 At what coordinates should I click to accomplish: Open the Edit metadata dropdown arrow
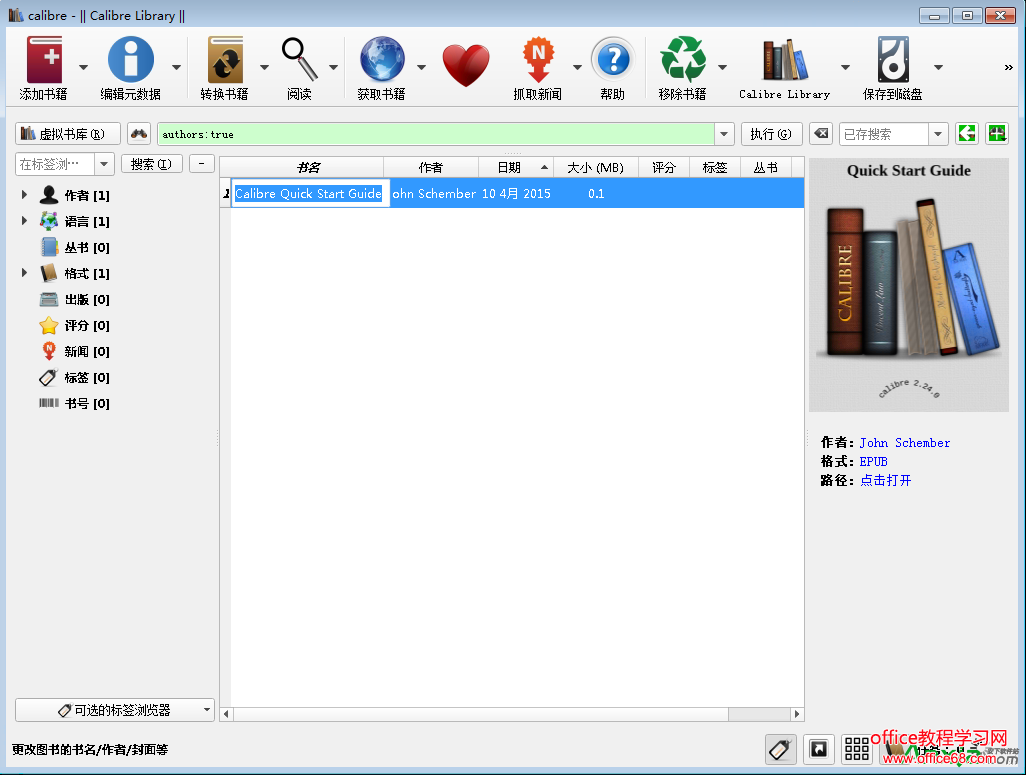(176, 67)
